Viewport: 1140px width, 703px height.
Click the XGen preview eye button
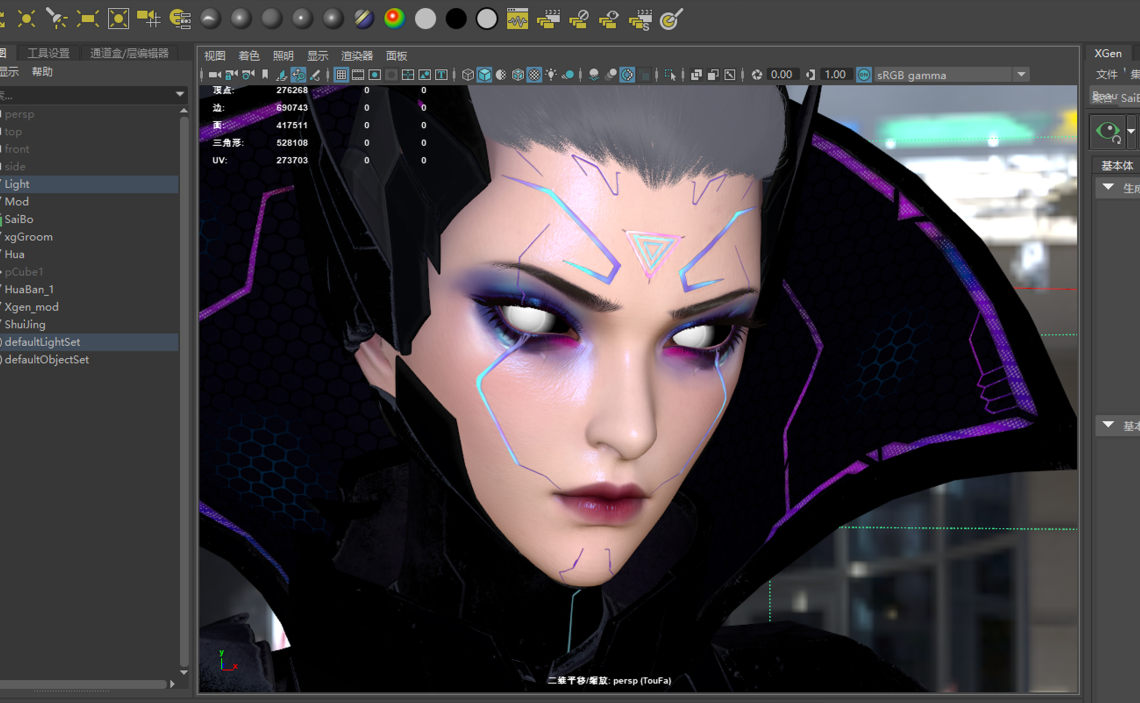(x=1108, y=132)
